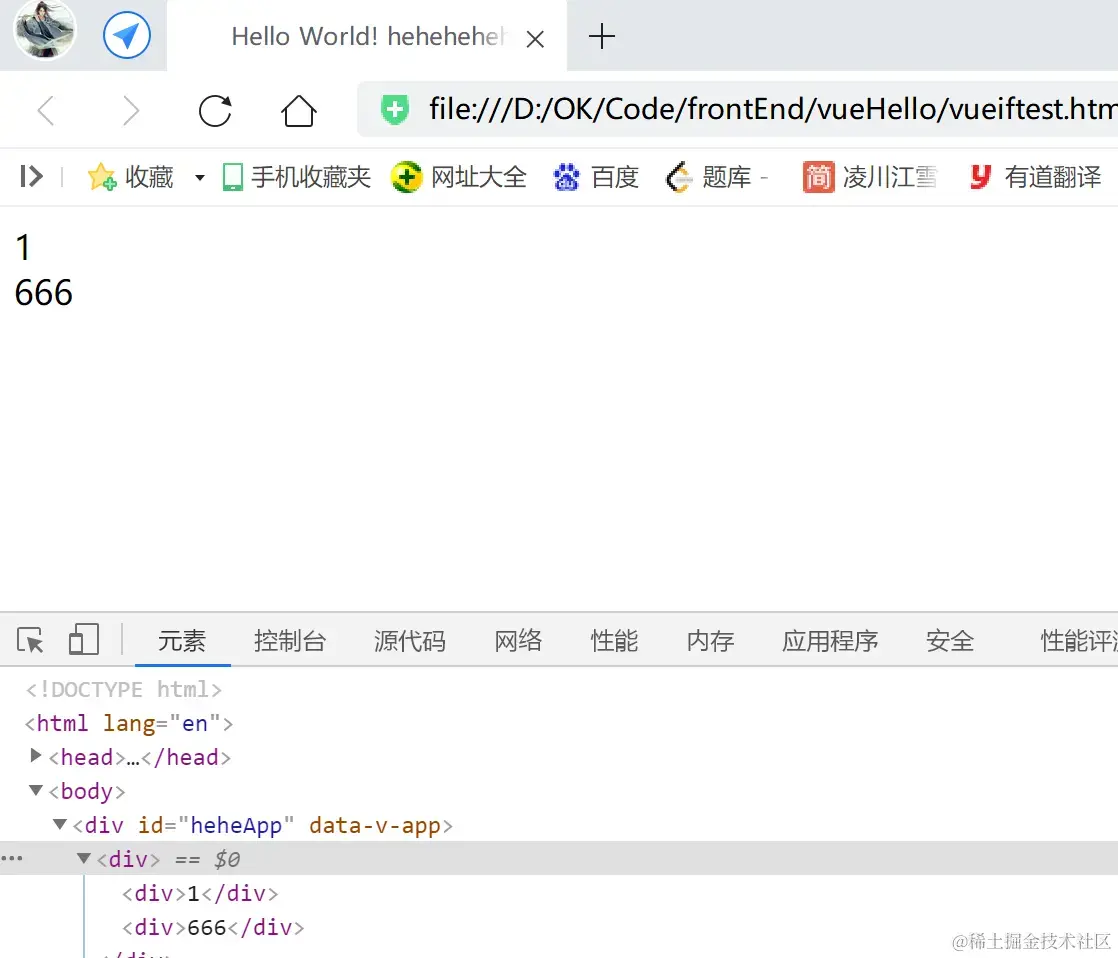Viewport: 1118px width, 958px height.
Task: Open 有道翻译 bookmark
Action: click(x=1036, y=177)
